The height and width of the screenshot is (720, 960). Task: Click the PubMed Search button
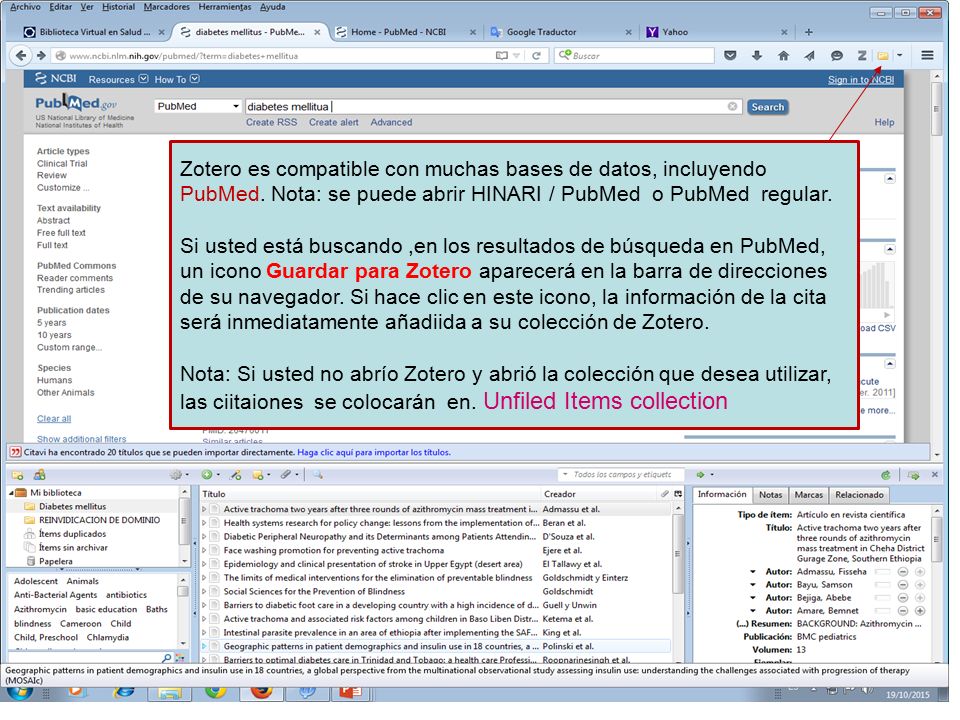click(767, 107)
